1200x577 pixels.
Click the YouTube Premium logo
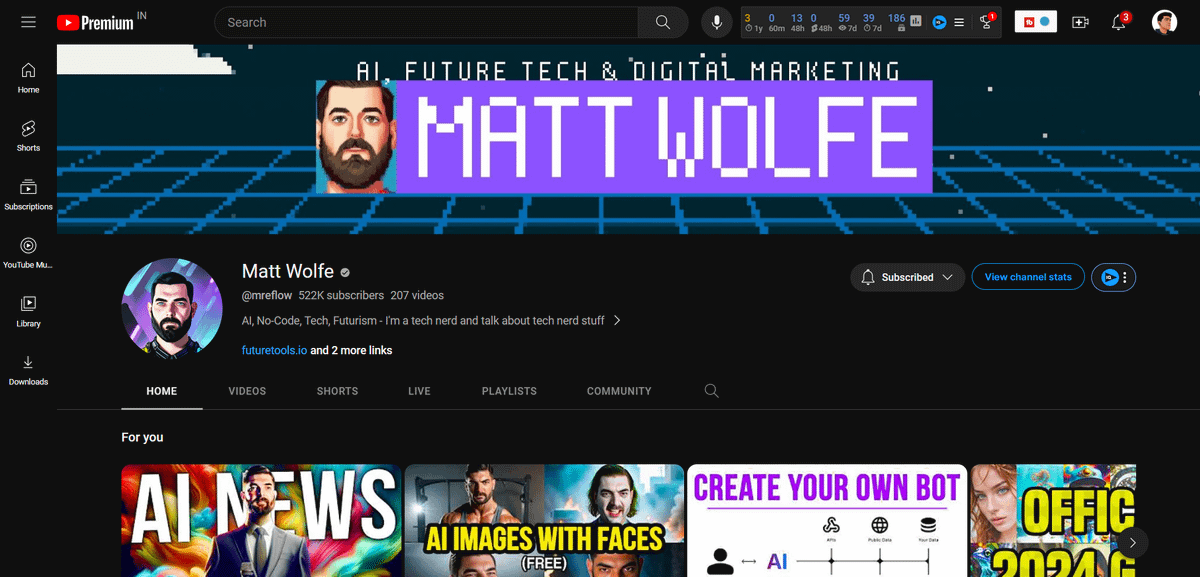point(96,22)
